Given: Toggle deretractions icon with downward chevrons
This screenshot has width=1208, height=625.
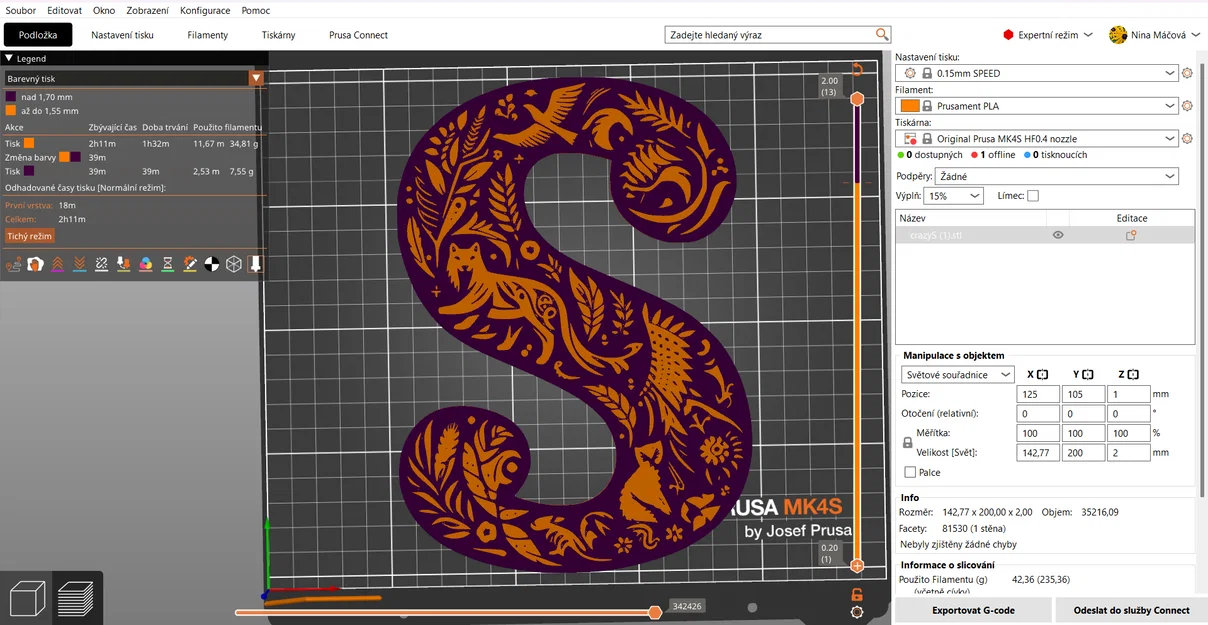Looking at the screenshot, I should (x=79, y=264).
